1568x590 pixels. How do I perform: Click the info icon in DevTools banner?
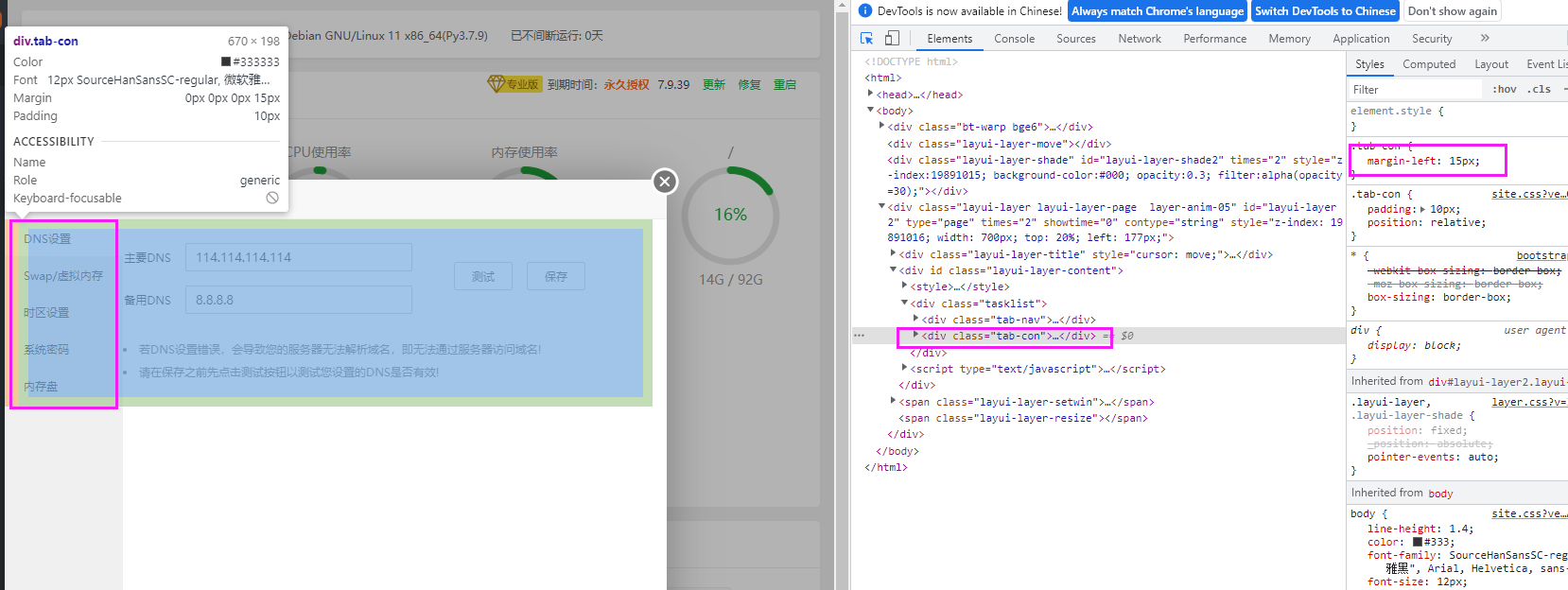(864, 11)
